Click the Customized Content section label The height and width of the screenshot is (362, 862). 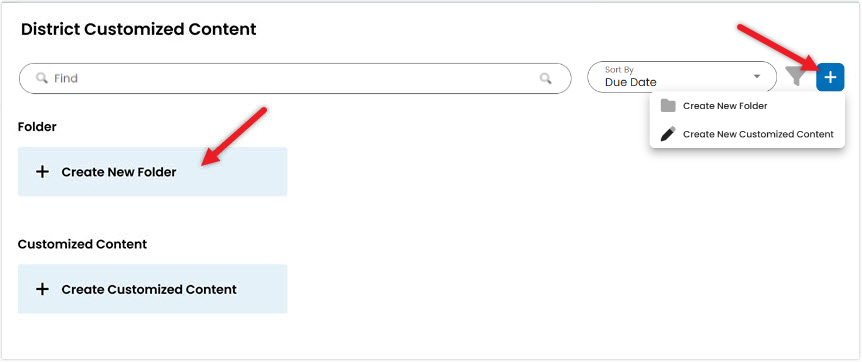coord(82,244)
